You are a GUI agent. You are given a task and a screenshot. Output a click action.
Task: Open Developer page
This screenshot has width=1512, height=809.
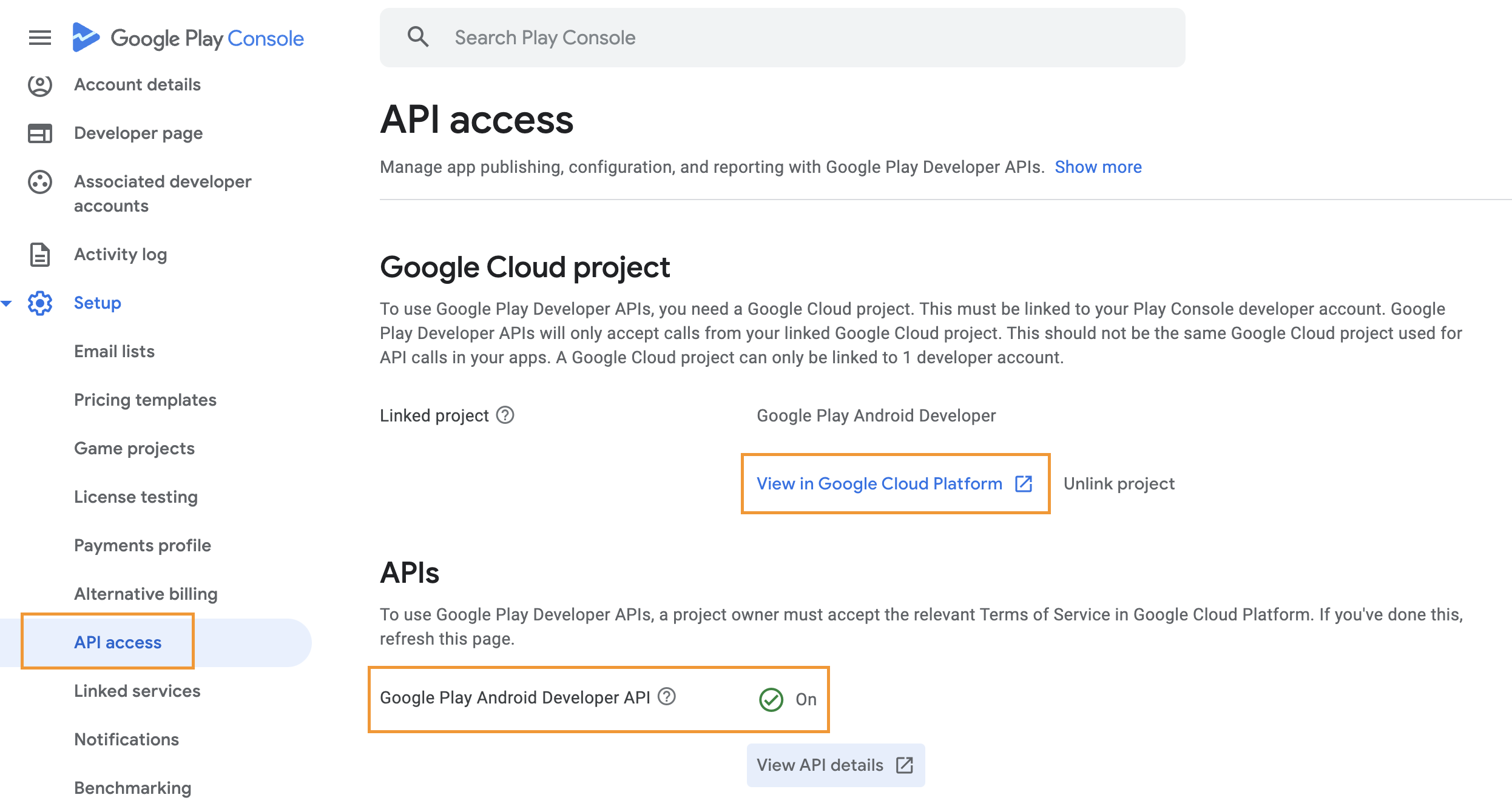tap(138, 133)
